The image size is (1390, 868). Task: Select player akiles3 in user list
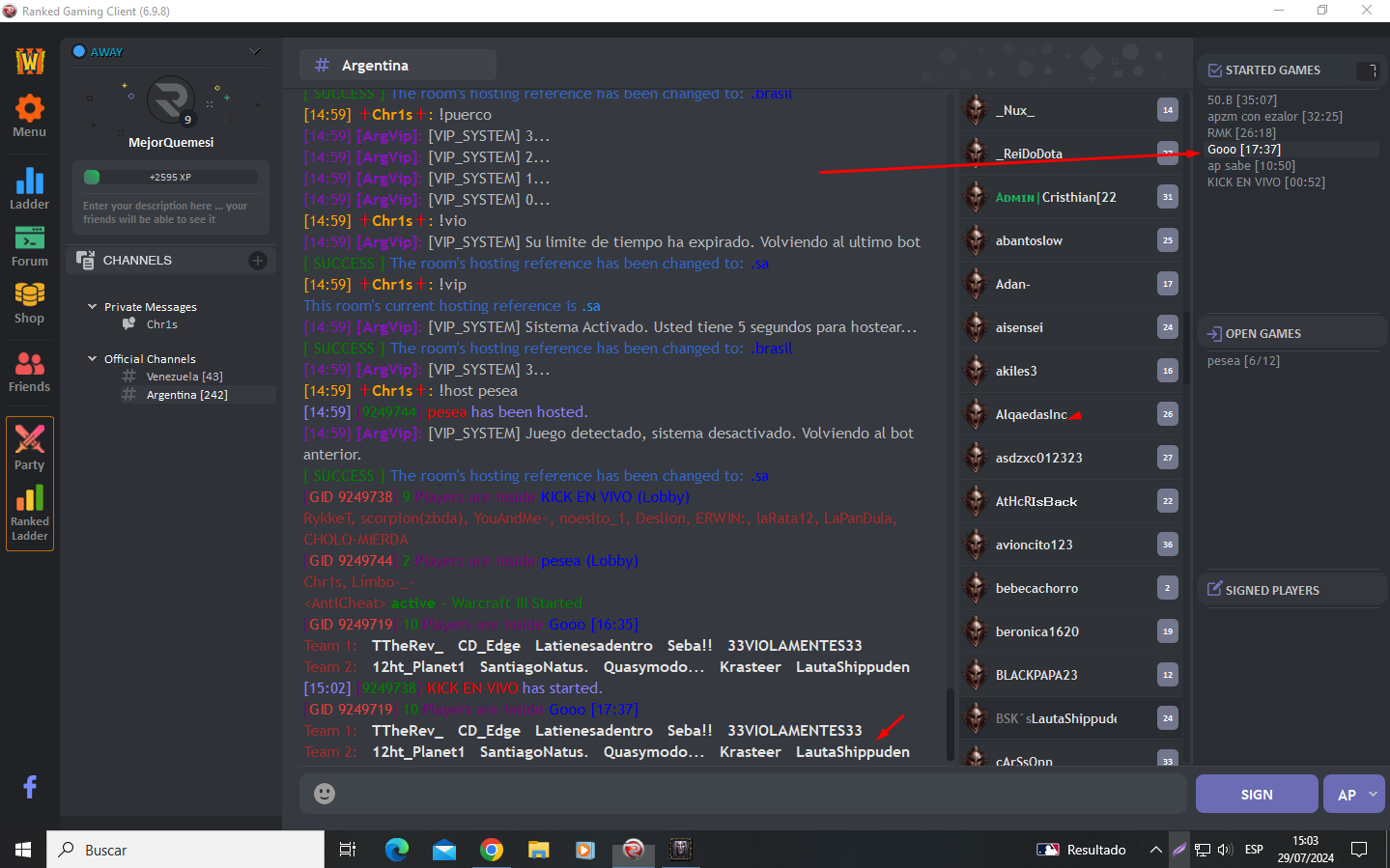point(1016,371)
